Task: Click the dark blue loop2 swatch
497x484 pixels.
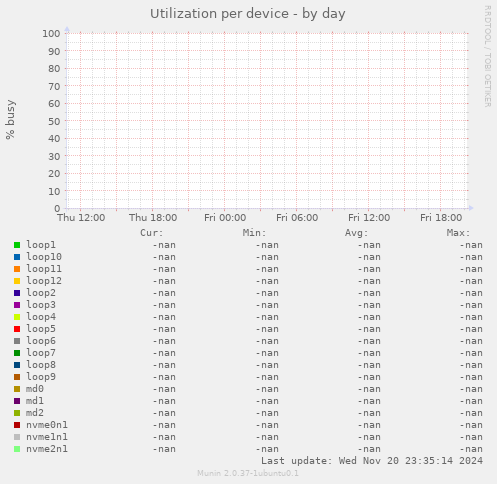Action: [17, 293]
